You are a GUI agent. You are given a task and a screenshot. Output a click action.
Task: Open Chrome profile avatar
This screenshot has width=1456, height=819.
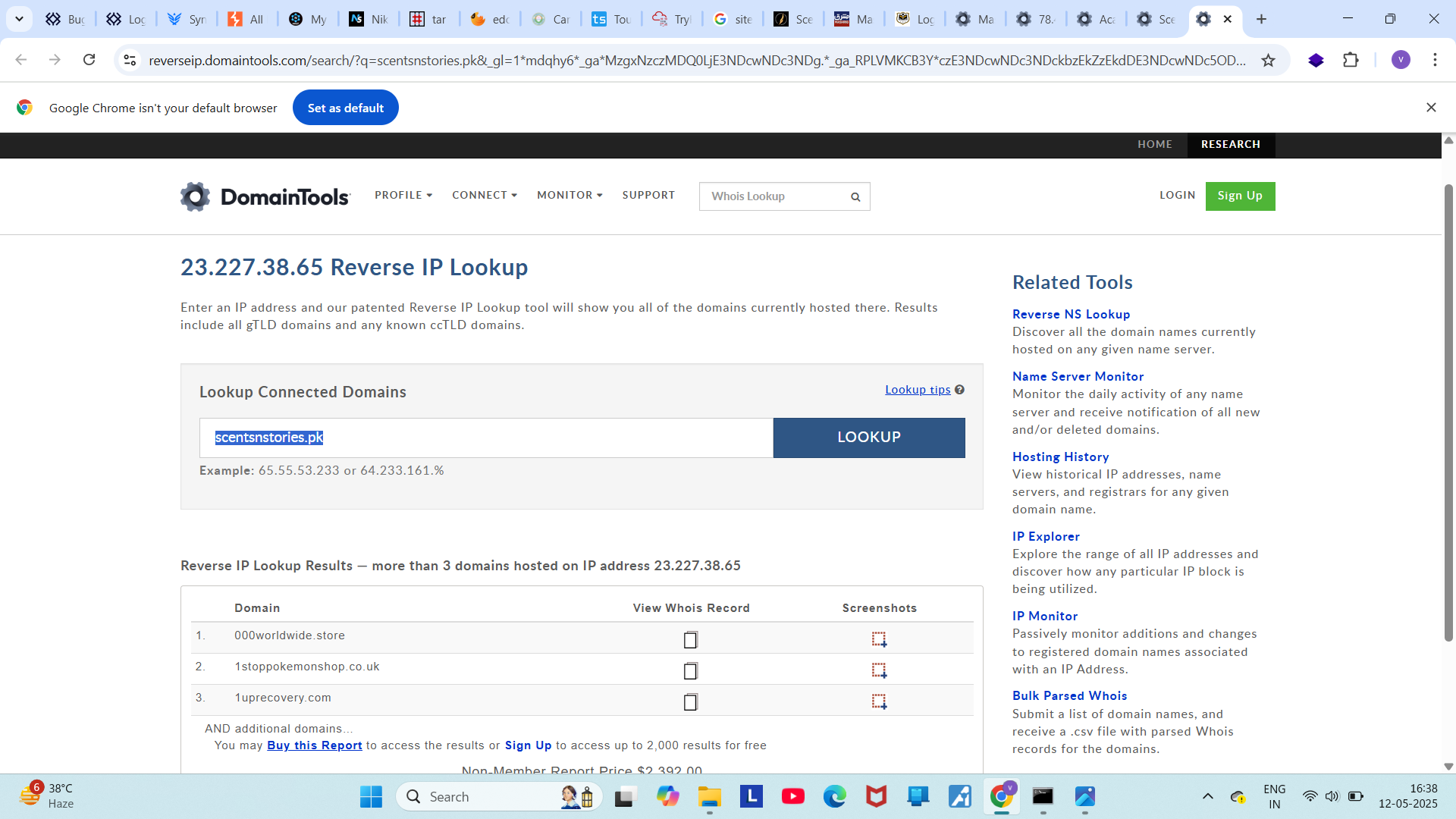click(x=1401, y=60)
